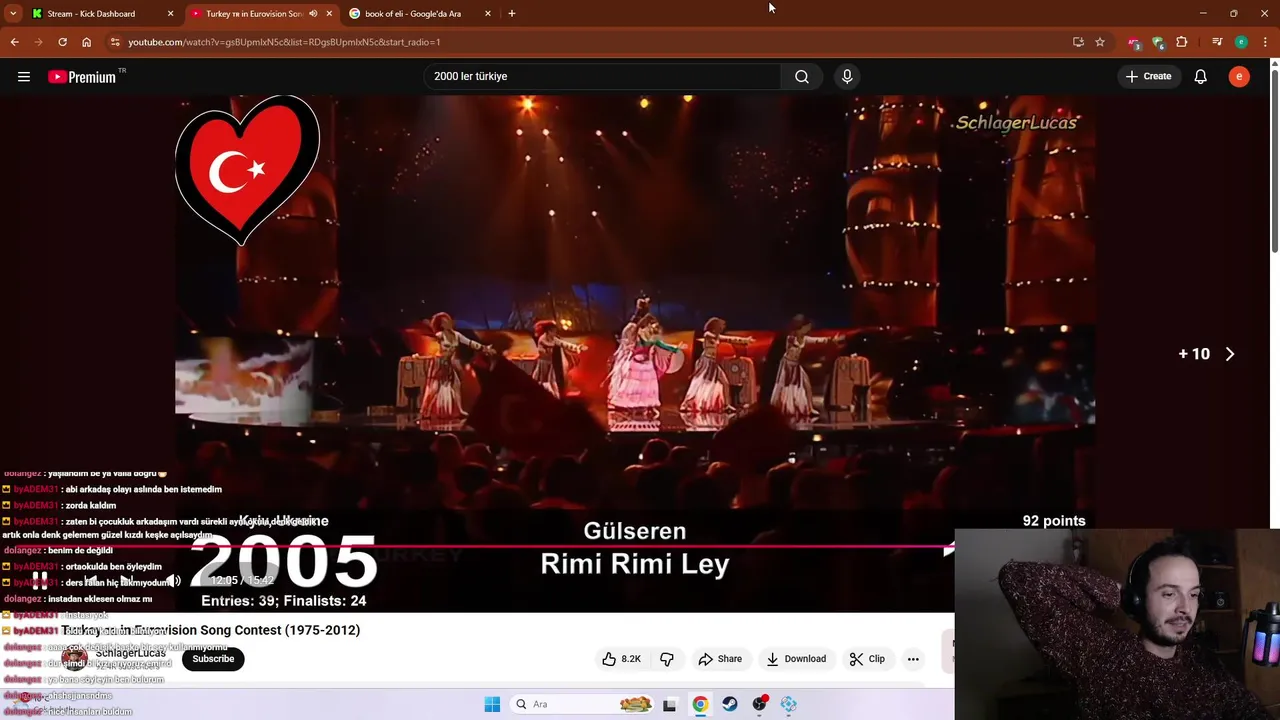Dislike the video

[x=667, y=659]
